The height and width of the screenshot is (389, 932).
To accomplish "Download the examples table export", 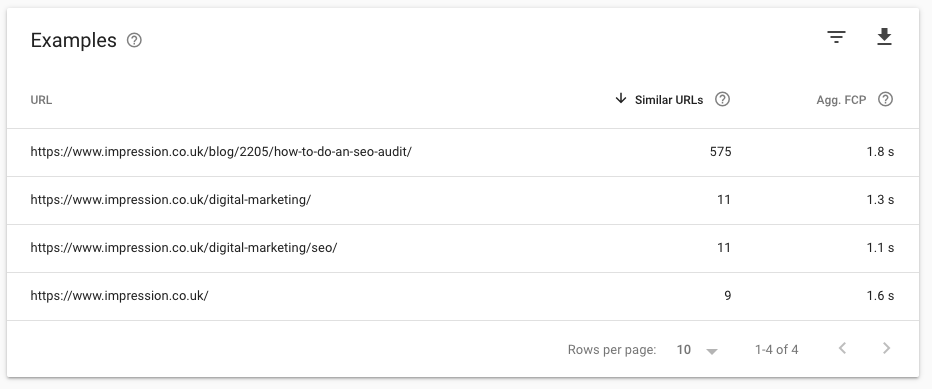I will [x=884, y=37].
